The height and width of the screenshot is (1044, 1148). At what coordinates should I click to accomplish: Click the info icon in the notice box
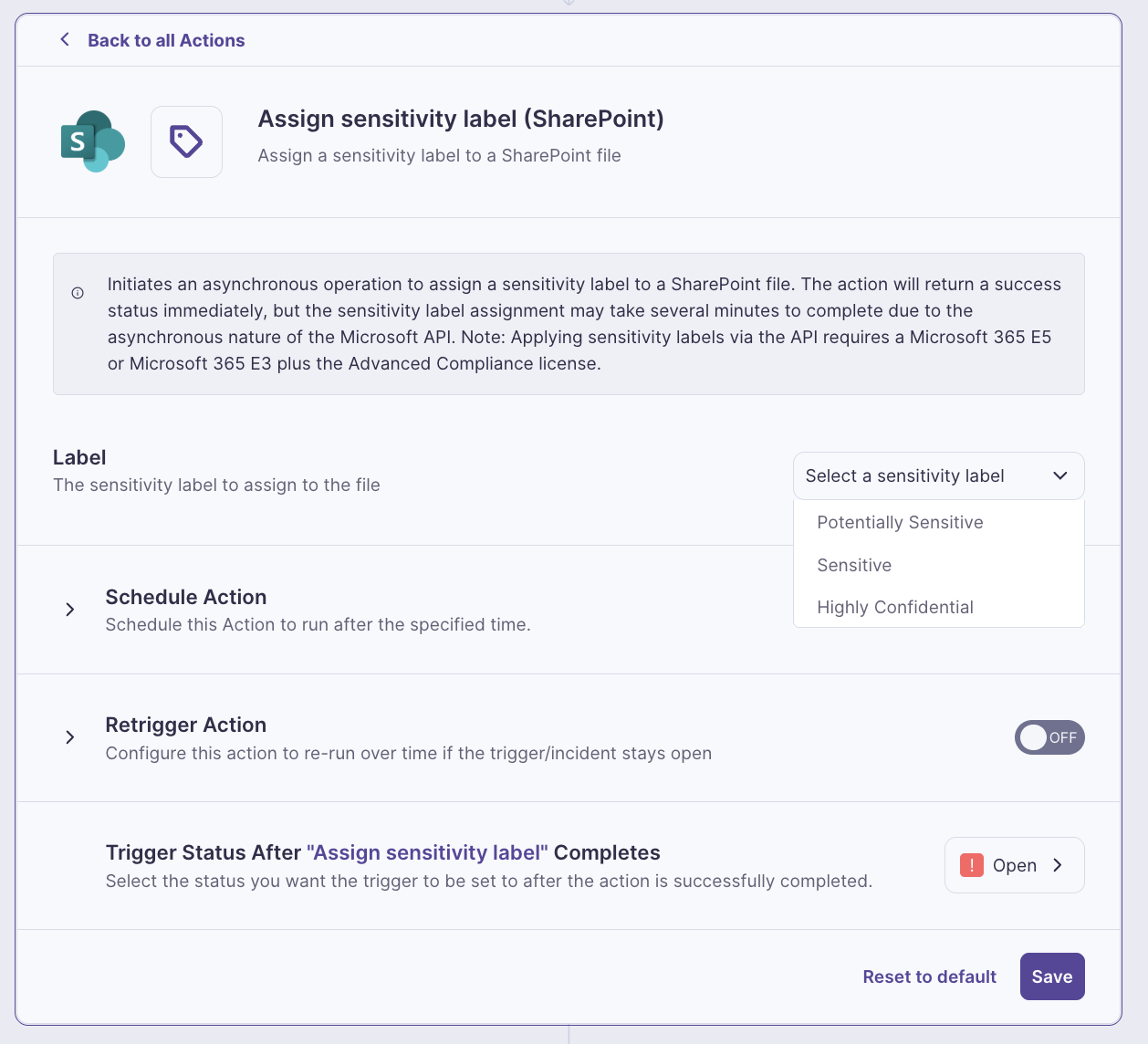coord(78,293)
